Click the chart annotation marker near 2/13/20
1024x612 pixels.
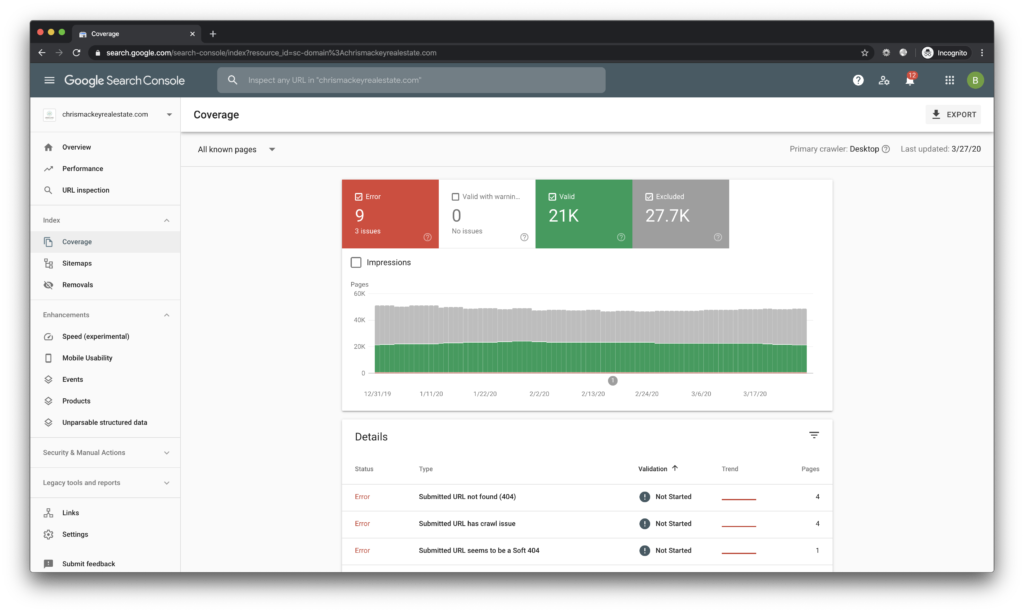[613, 381]
